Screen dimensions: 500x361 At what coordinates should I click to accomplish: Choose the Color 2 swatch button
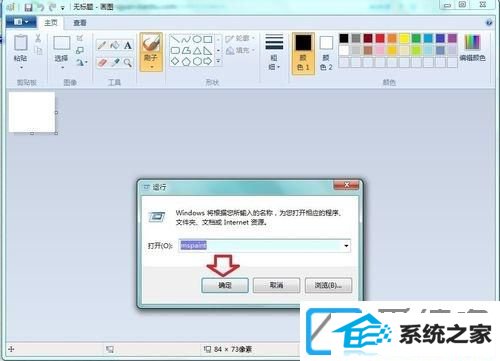pyautogui.click(x=326, y=53)
